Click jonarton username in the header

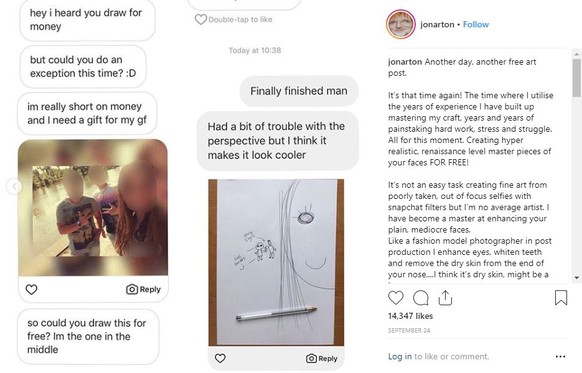point(437,24)
